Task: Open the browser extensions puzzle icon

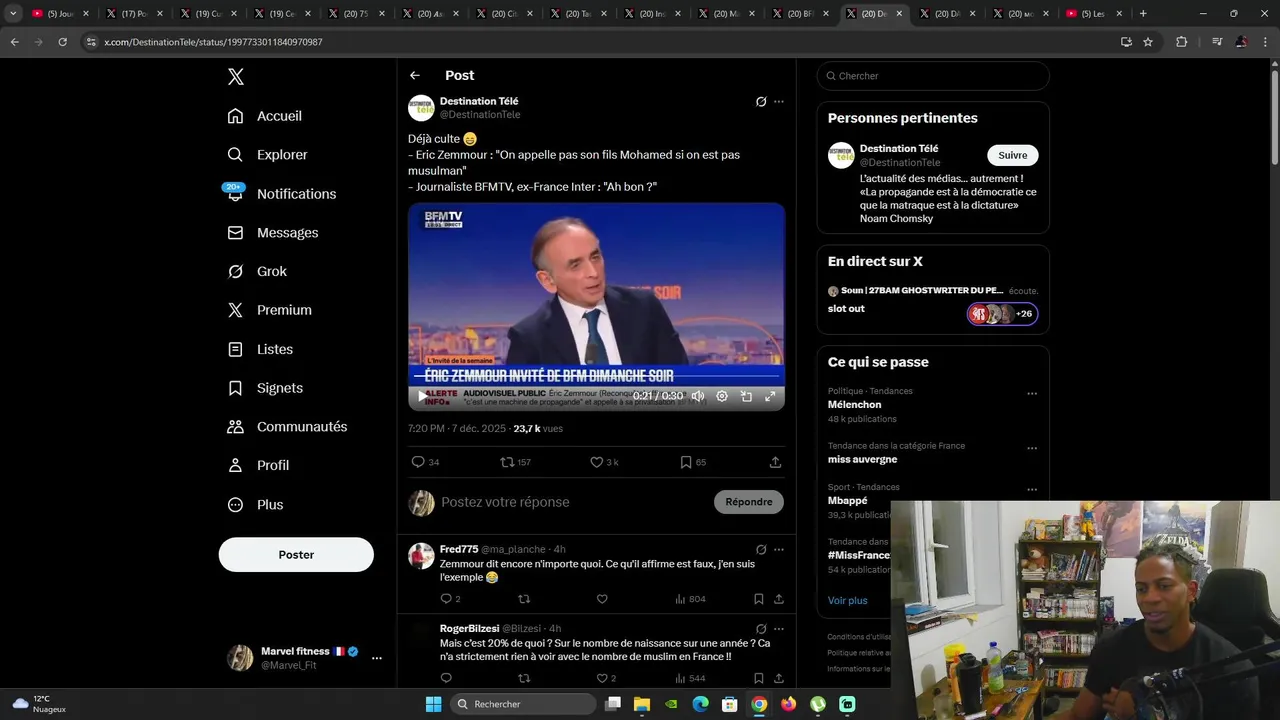Action: click(x=1181, y=42)
